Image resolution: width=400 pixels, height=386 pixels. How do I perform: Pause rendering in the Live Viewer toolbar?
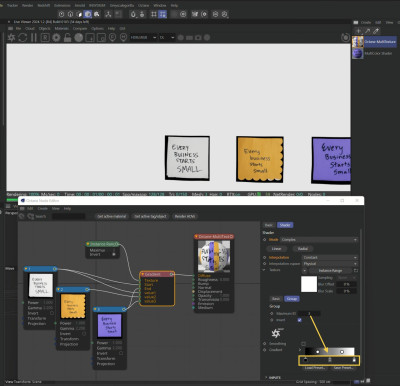(x=34, y=37)
